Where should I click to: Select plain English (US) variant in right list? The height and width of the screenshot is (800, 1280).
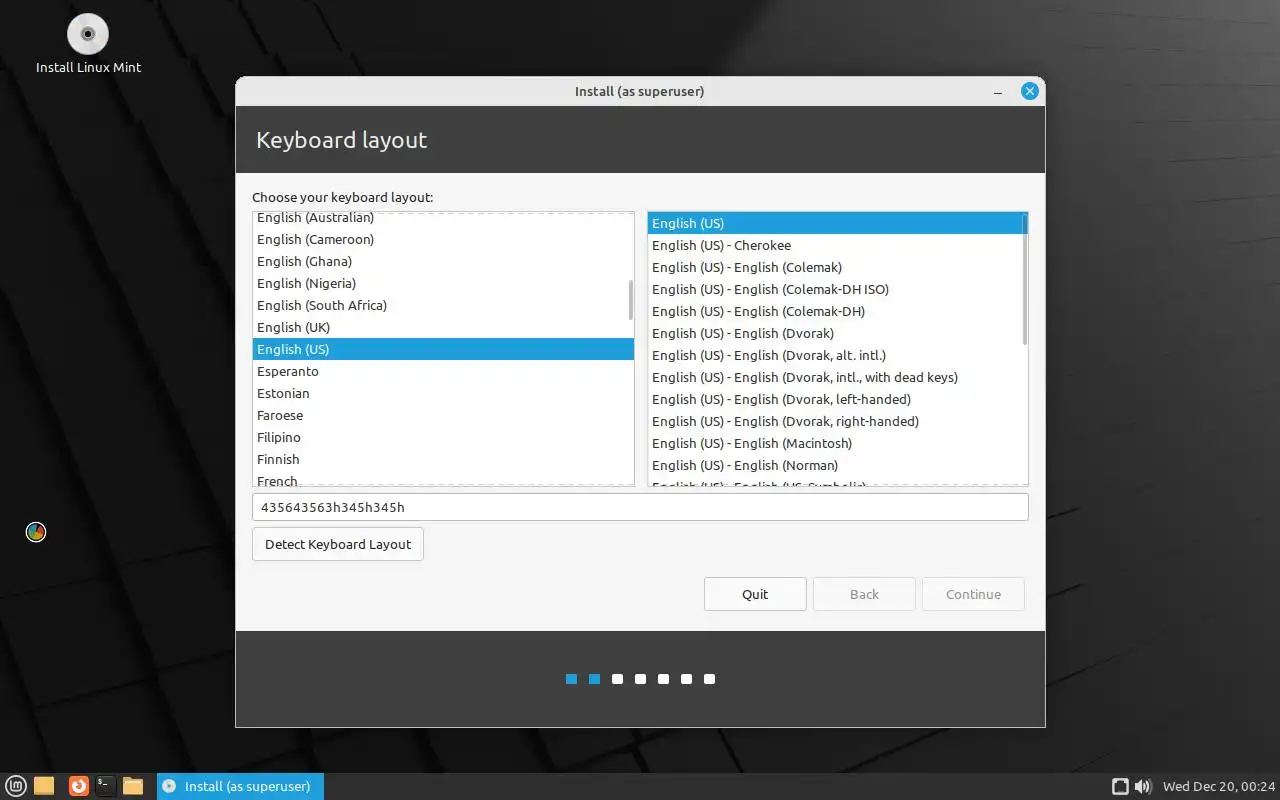click(x=838, y=223)
